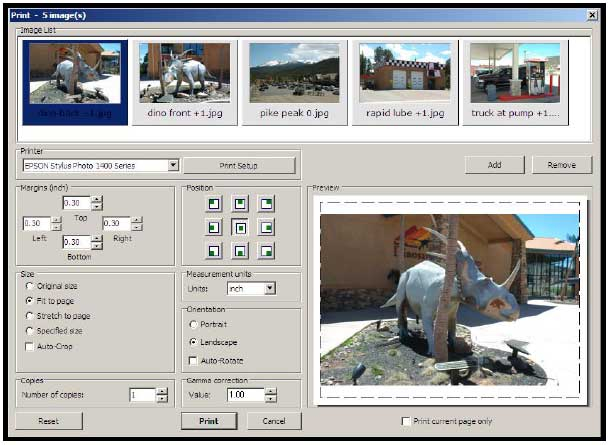Screen dimensions: 609x445
Task: Increase number of copies with up arrow
Action: 162,392
